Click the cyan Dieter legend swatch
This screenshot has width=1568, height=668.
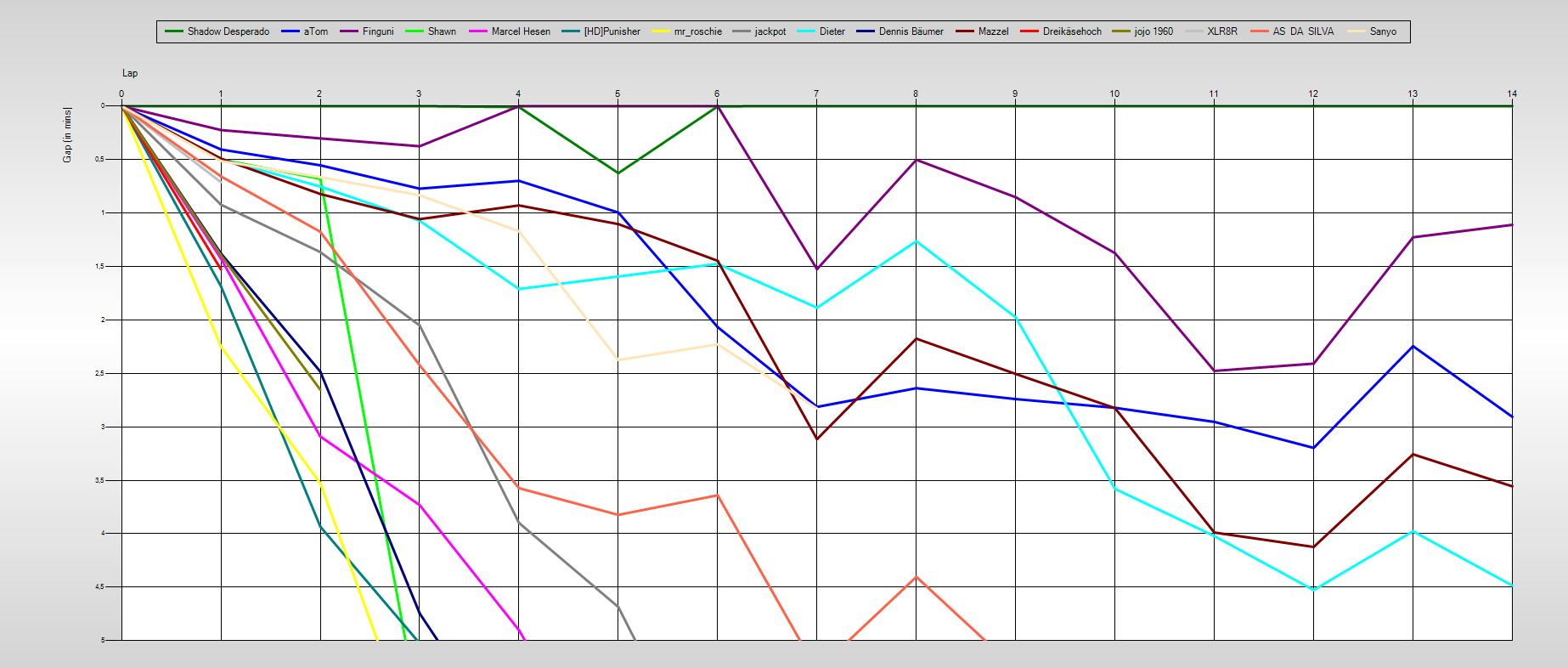click(x=806, y=31)
